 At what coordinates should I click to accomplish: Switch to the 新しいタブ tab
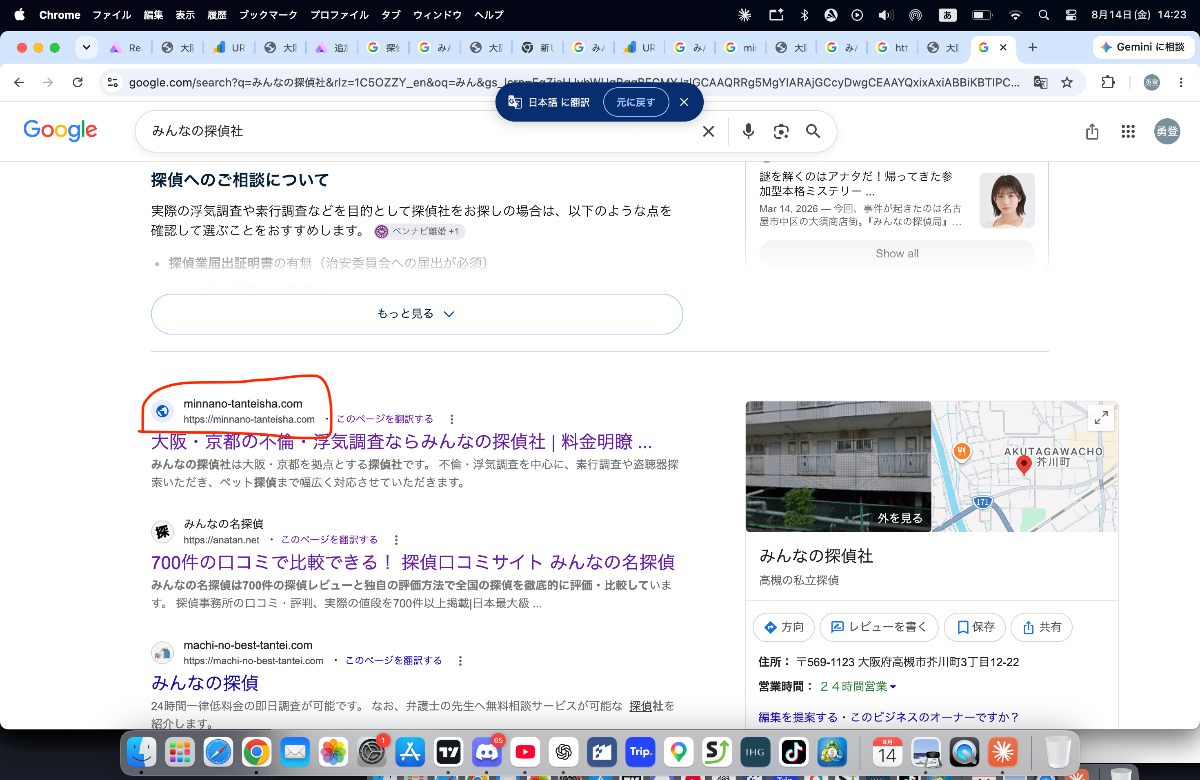point(539,47)
